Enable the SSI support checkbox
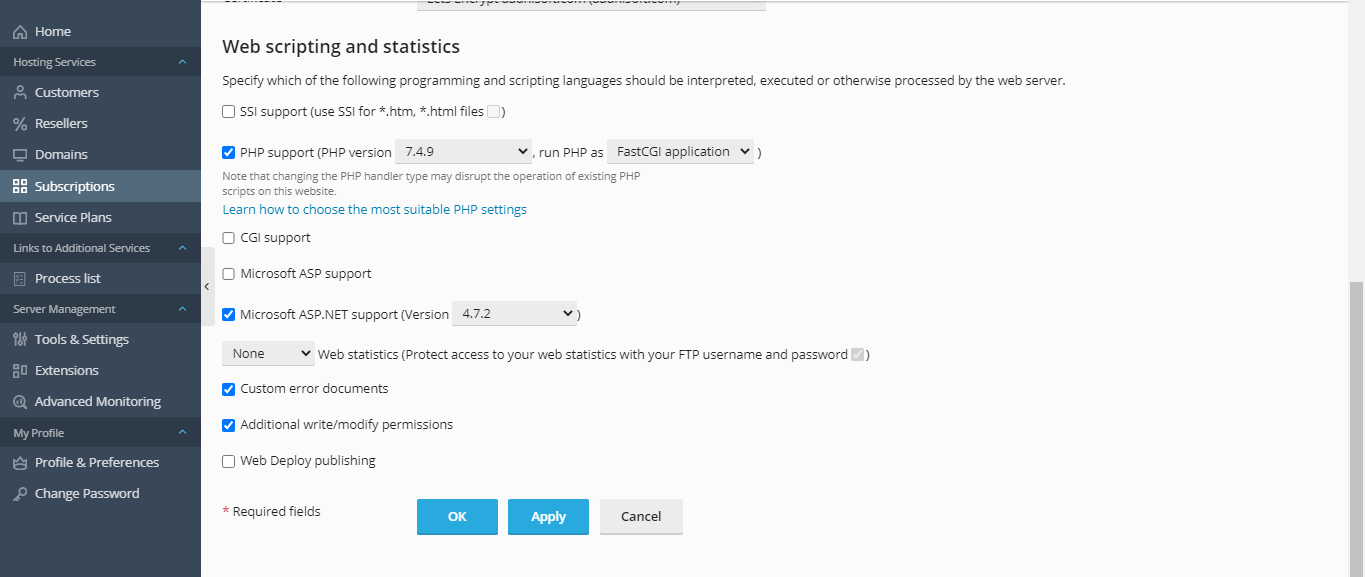 point(229,112)
